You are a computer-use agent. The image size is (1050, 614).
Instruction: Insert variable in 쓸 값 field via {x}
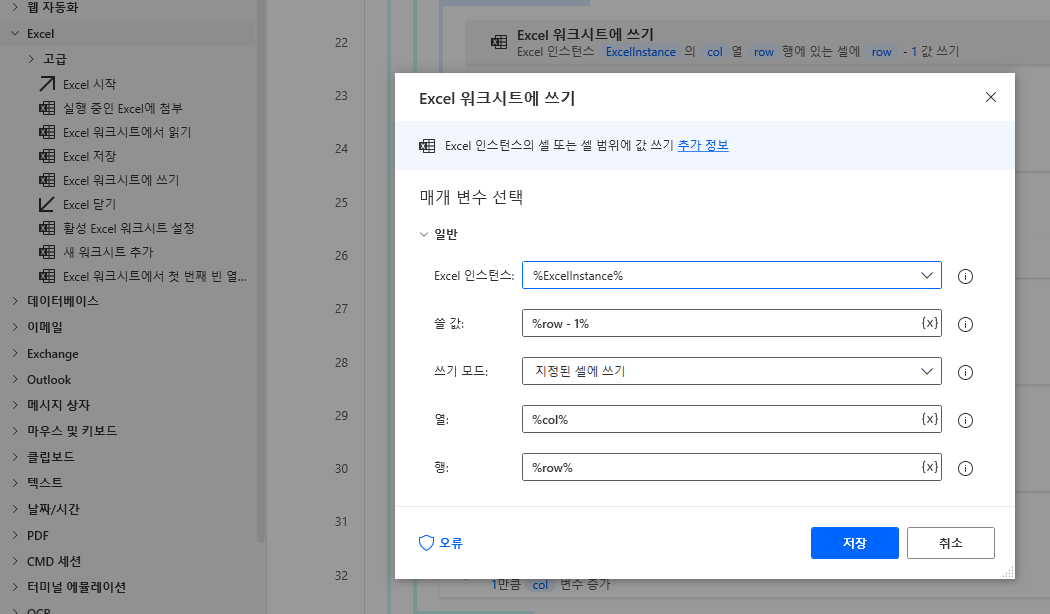coord(929,323)
